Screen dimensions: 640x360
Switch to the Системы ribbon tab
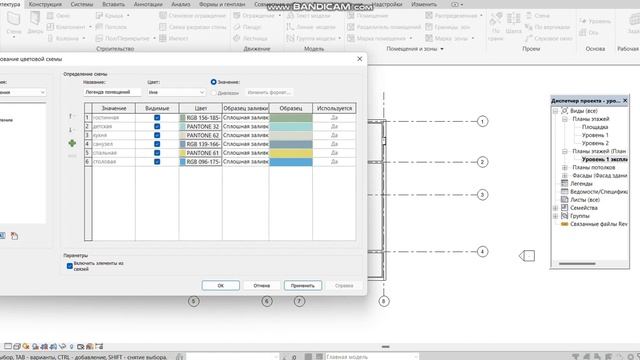click(82, 4)
